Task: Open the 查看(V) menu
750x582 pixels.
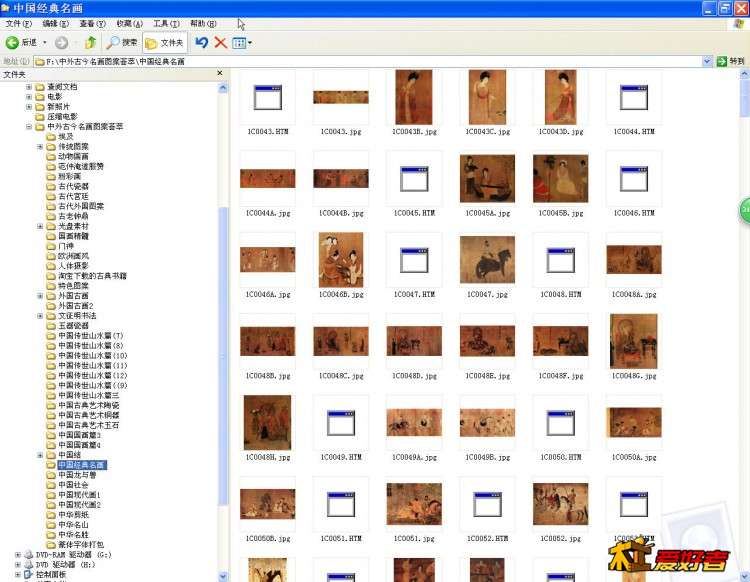Action: click(x=92, y=23)
